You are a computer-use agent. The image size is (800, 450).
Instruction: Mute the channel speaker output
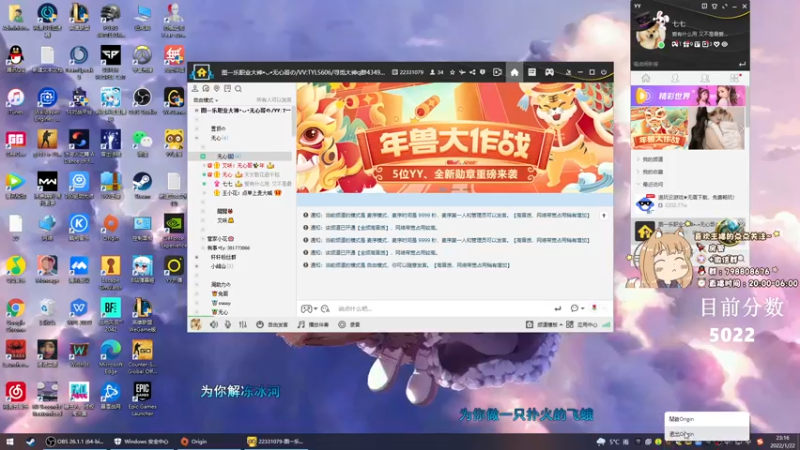tap(214, 324)
